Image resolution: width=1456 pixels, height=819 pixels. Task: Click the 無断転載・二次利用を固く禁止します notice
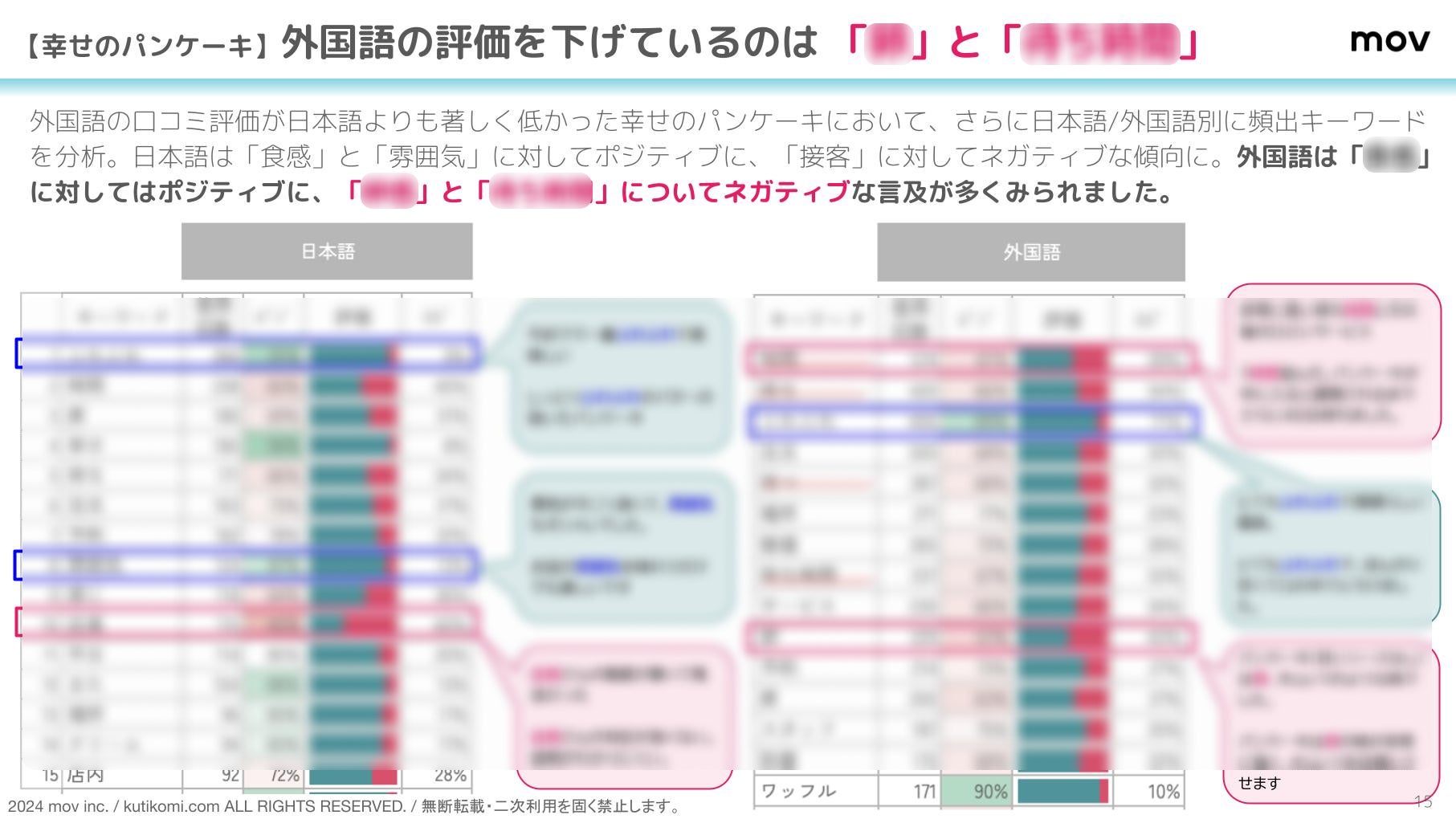click(x=551, y=806)
